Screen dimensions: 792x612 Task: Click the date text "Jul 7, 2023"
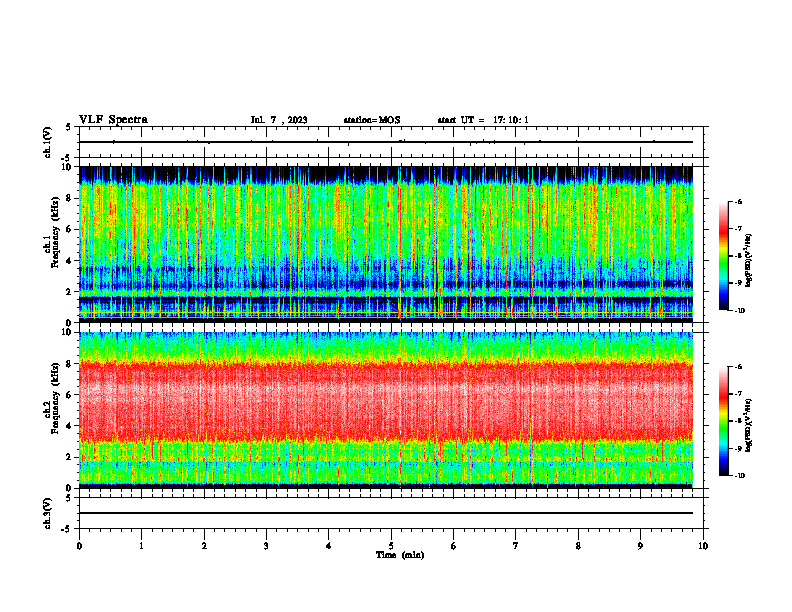click(279, 120)
